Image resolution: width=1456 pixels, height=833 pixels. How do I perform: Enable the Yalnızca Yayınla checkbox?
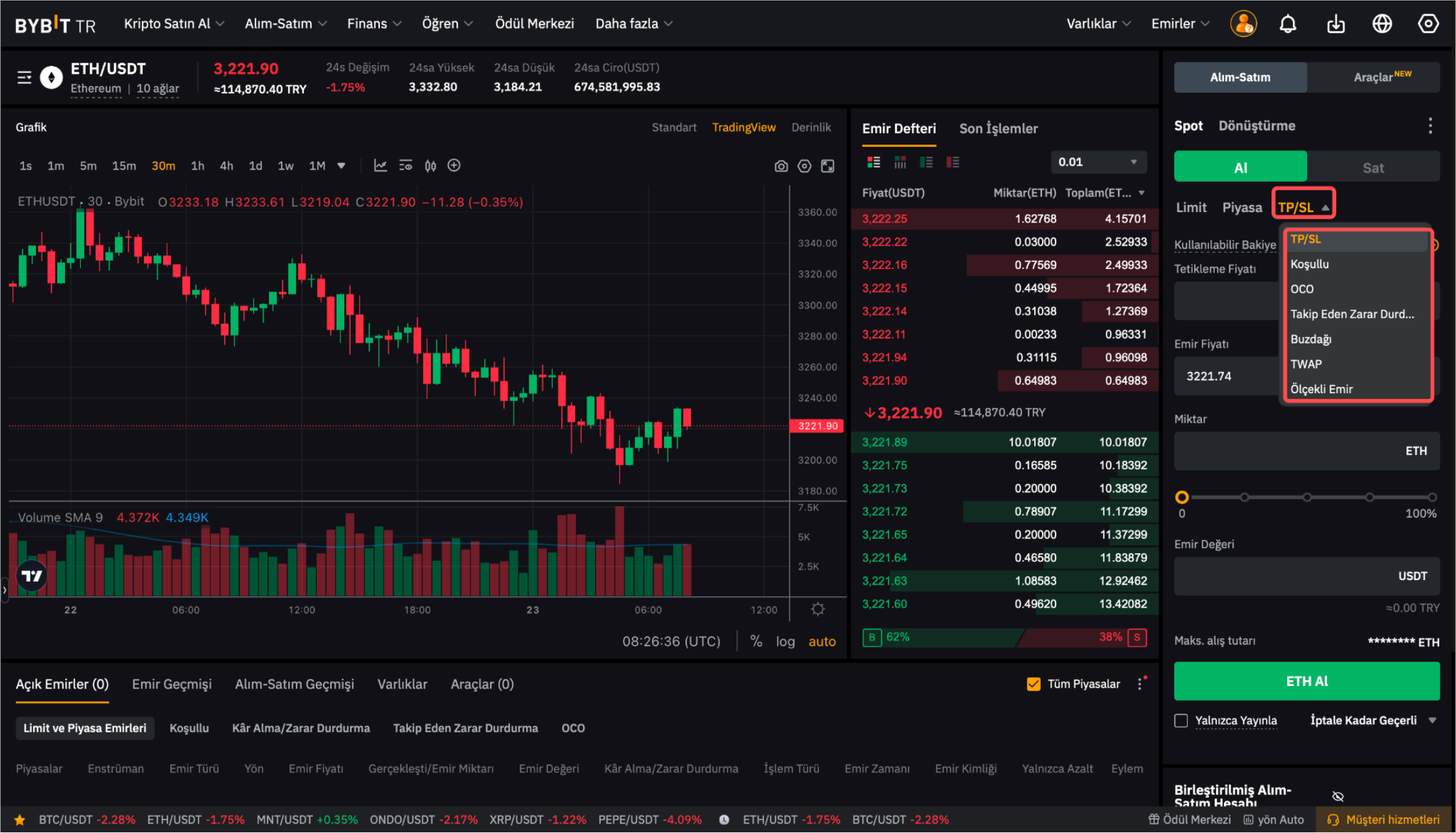(x=1181, y=720)
